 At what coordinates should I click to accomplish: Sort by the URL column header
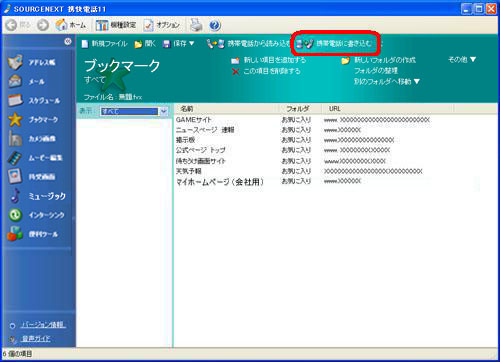[x=388, y=109]
